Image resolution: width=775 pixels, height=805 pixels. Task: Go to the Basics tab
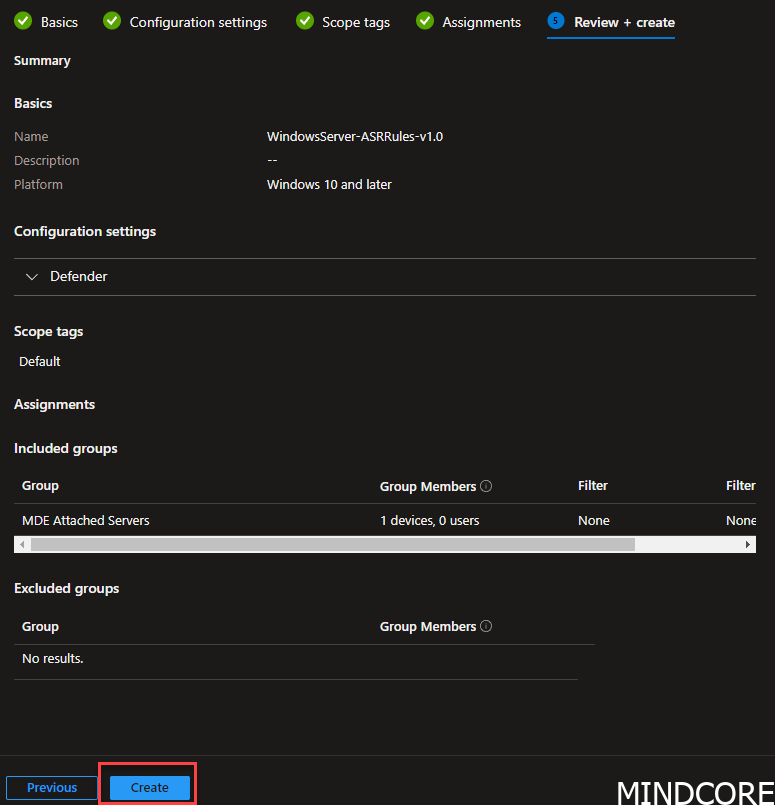point(59,22)
